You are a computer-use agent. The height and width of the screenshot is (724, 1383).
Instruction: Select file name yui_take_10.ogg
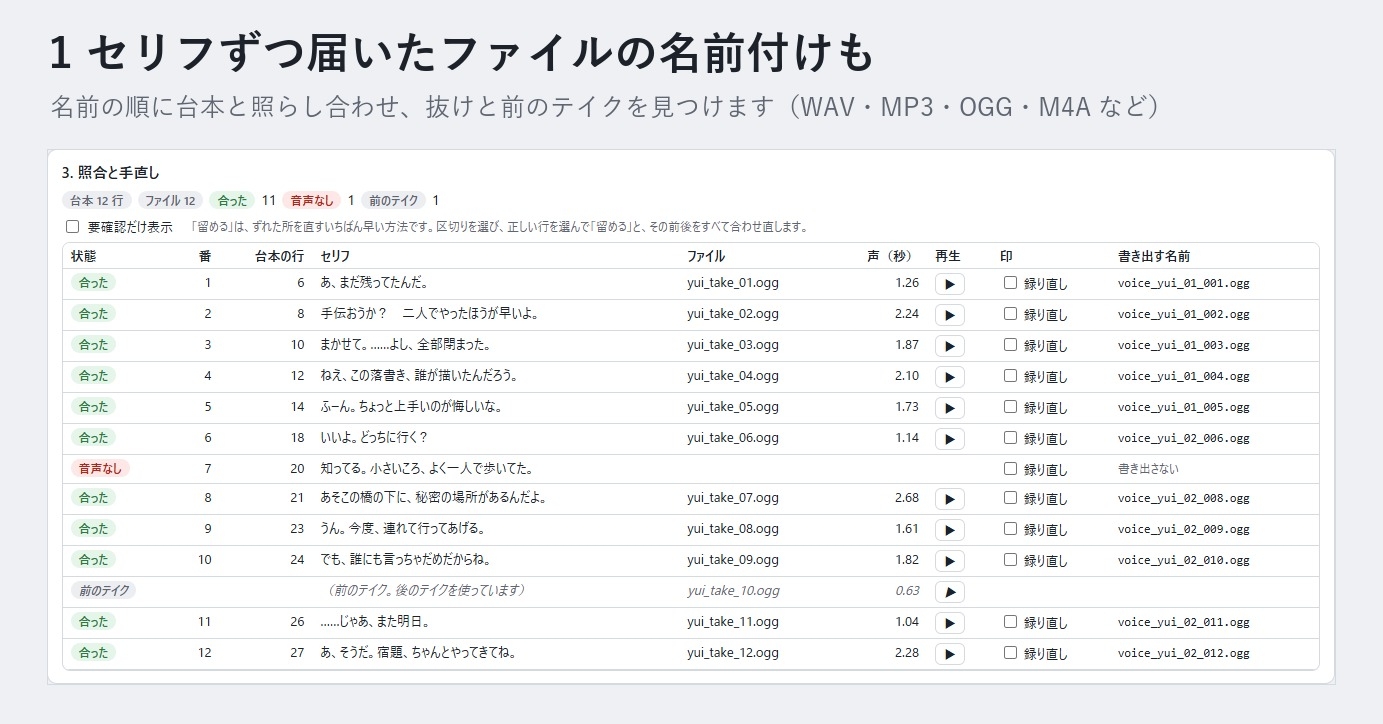point(733,591)
